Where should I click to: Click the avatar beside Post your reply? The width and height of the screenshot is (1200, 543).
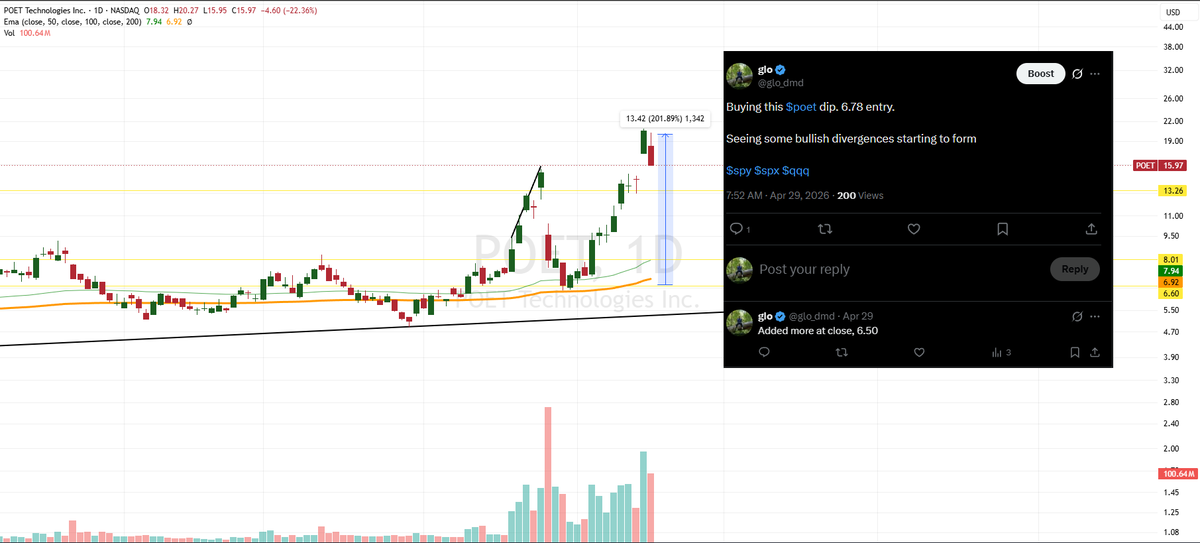click(739, 269)
